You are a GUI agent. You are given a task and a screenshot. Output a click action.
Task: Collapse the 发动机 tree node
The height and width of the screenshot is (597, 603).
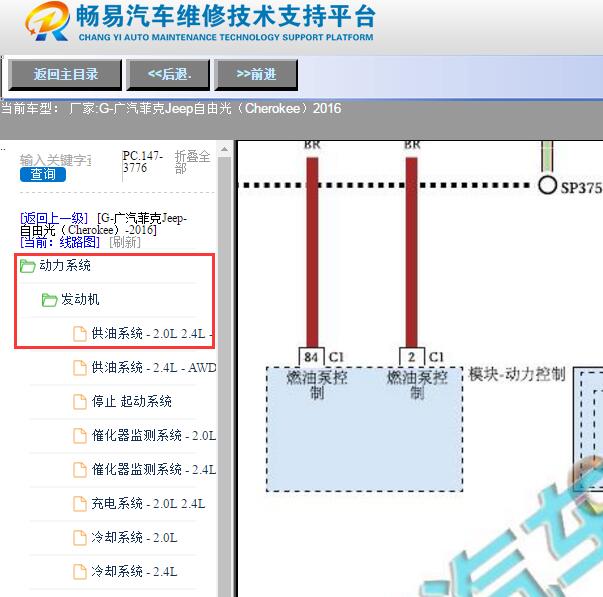pos(80,299)
